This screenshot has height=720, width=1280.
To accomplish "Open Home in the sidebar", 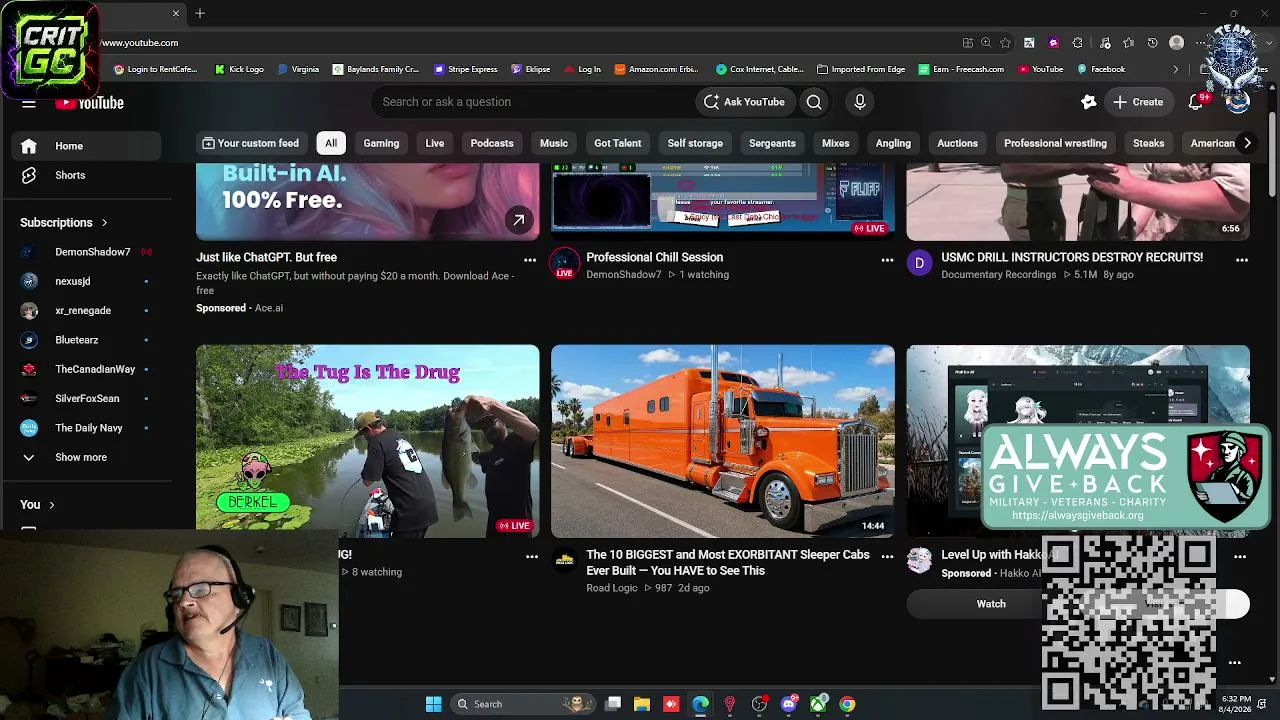I will (x=86, y=146).
